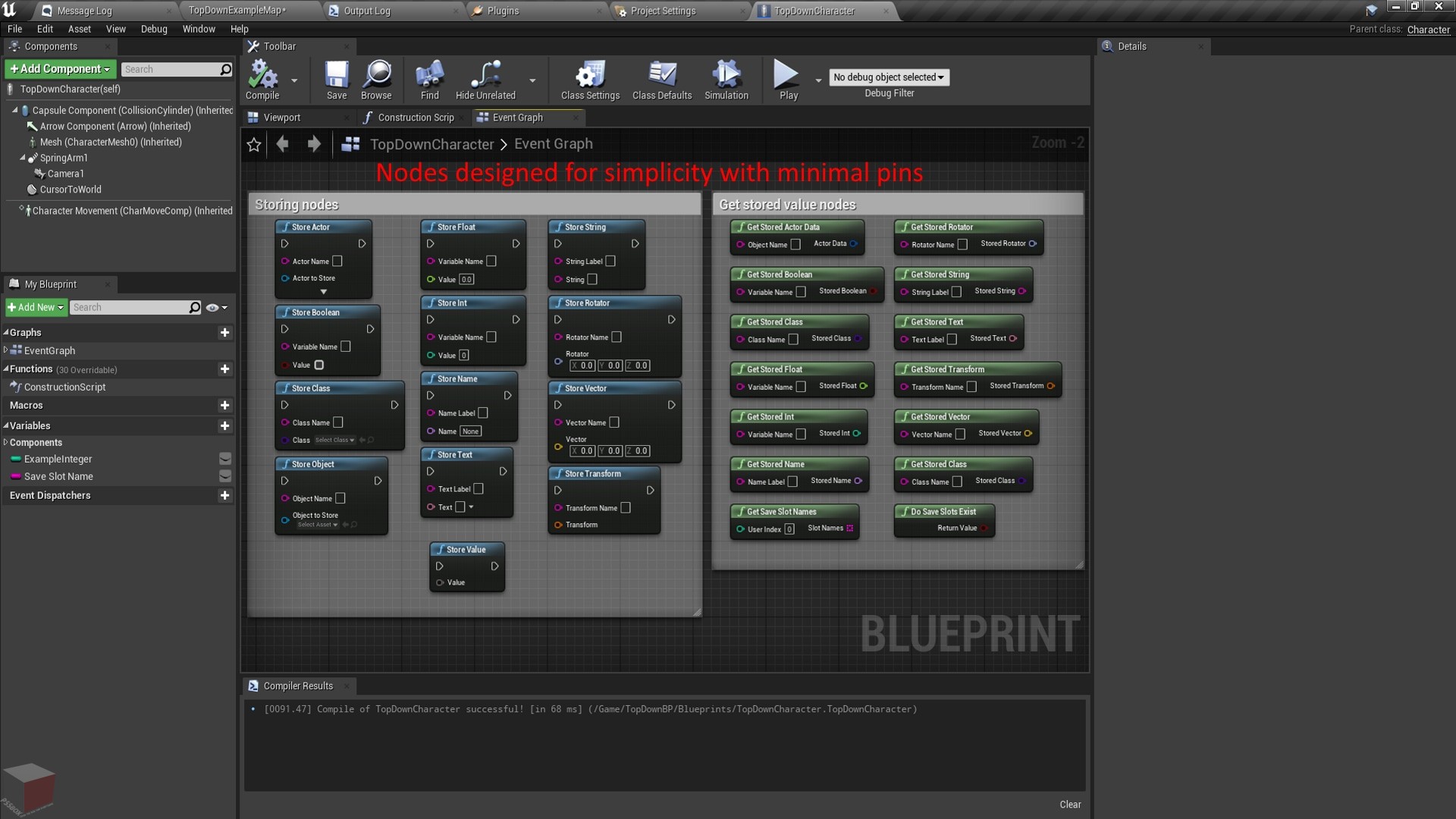
Task: Clear the Compiler Results log
Action: click(1070, 805)
